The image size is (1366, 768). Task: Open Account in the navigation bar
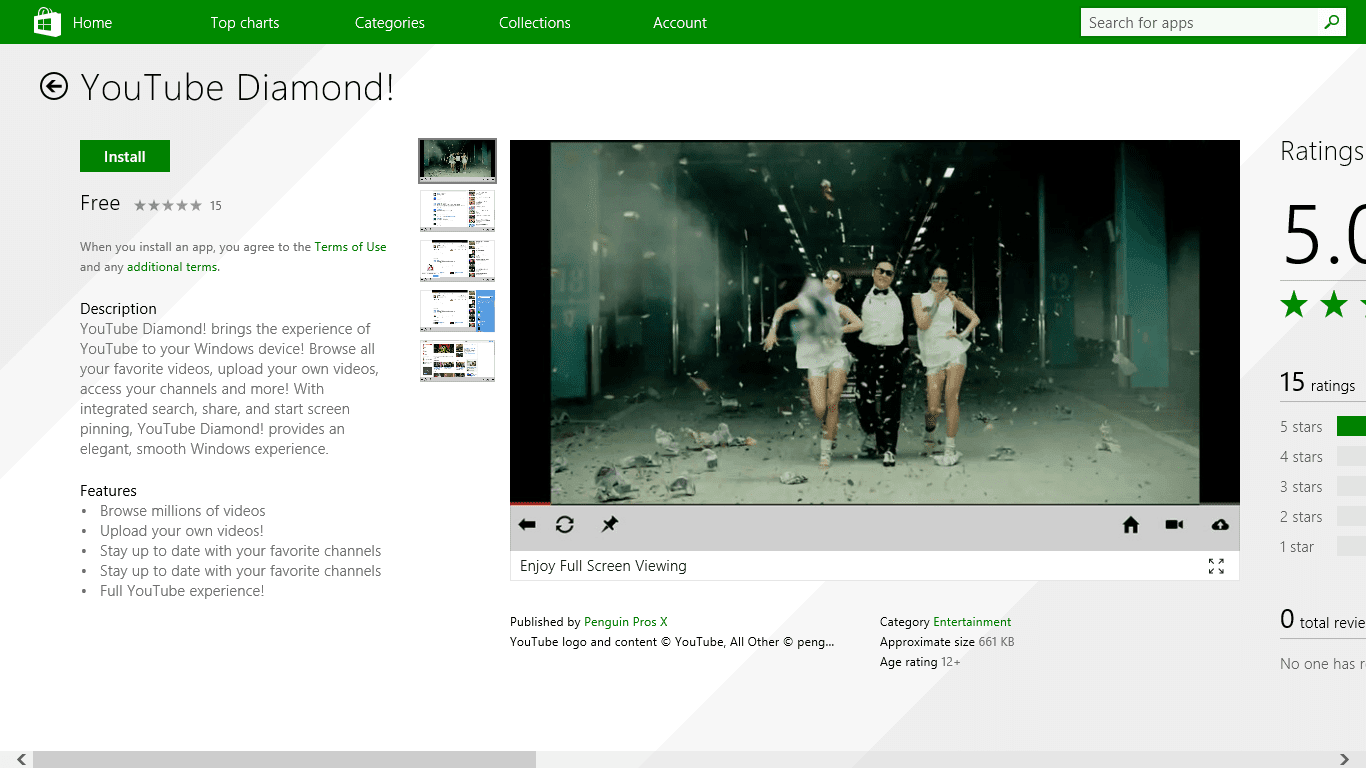pos(680,23)
